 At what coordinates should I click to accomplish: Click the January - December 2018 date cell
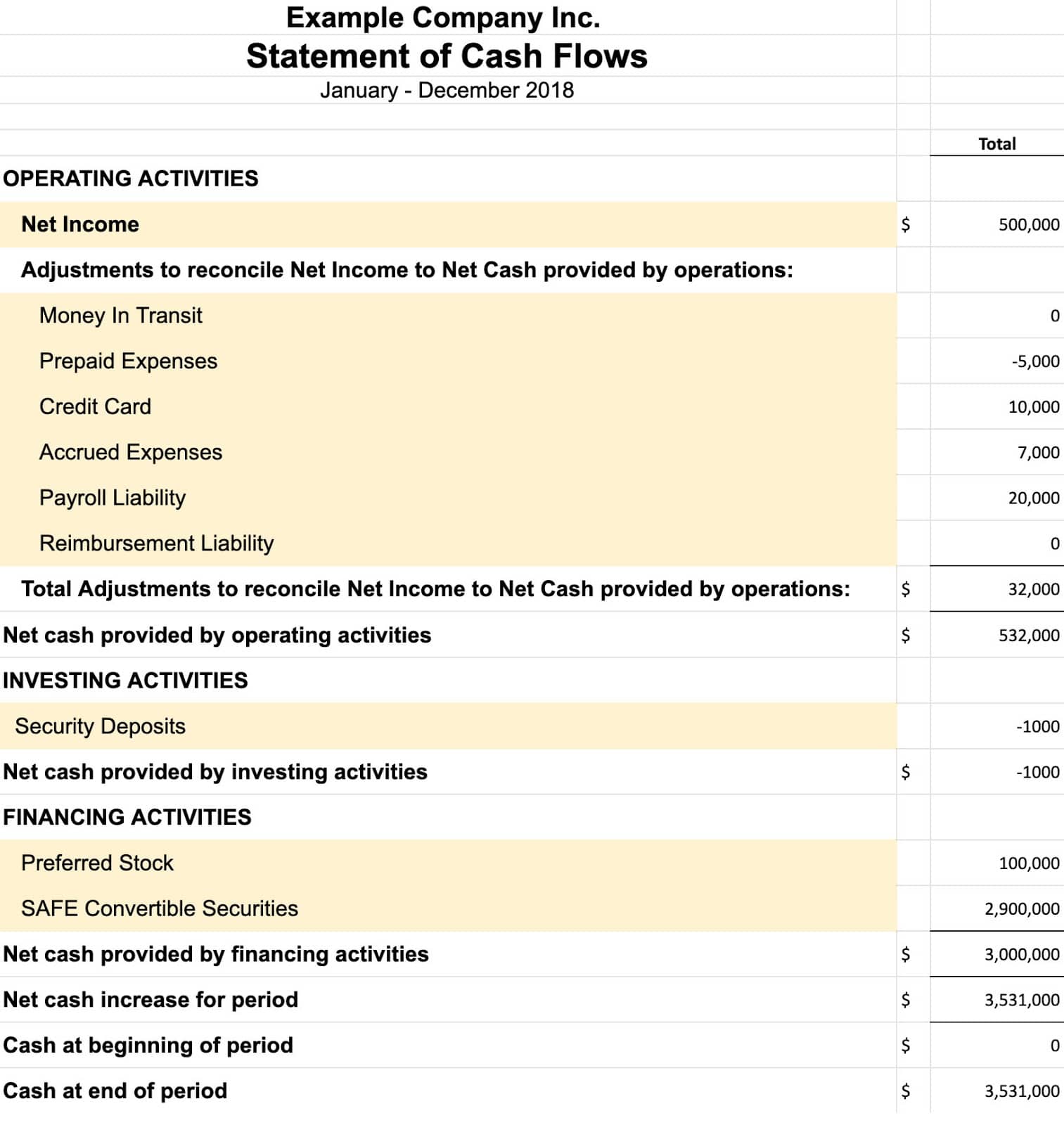point(447,91)
